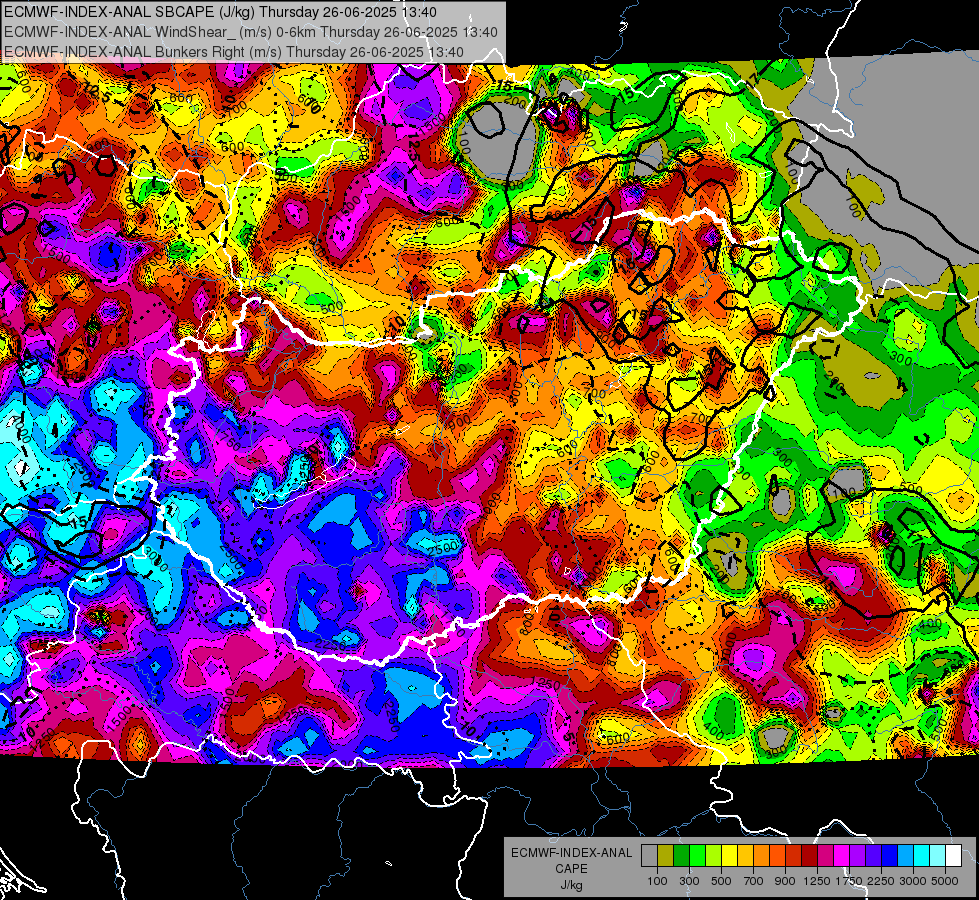Viewport: 979px width, 900px height.
Task: Click the pure yellow legend swatch
Action: 729,855
